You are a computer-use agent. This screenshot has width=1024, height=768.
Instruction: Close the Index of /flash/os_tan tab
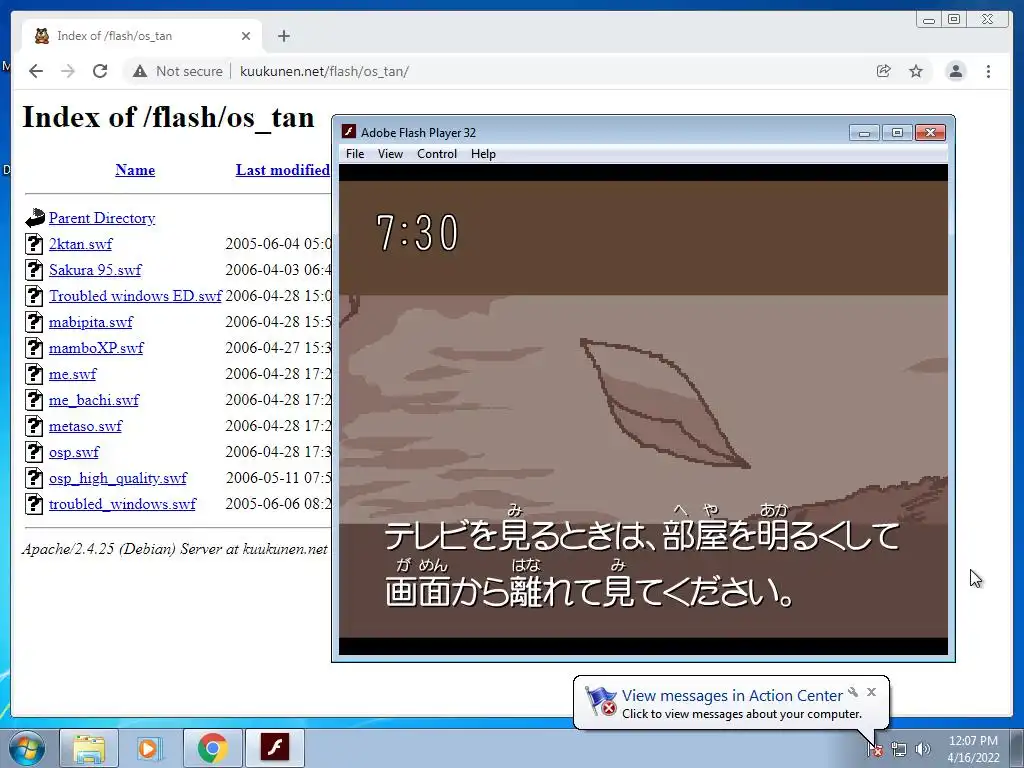[246, 36]
